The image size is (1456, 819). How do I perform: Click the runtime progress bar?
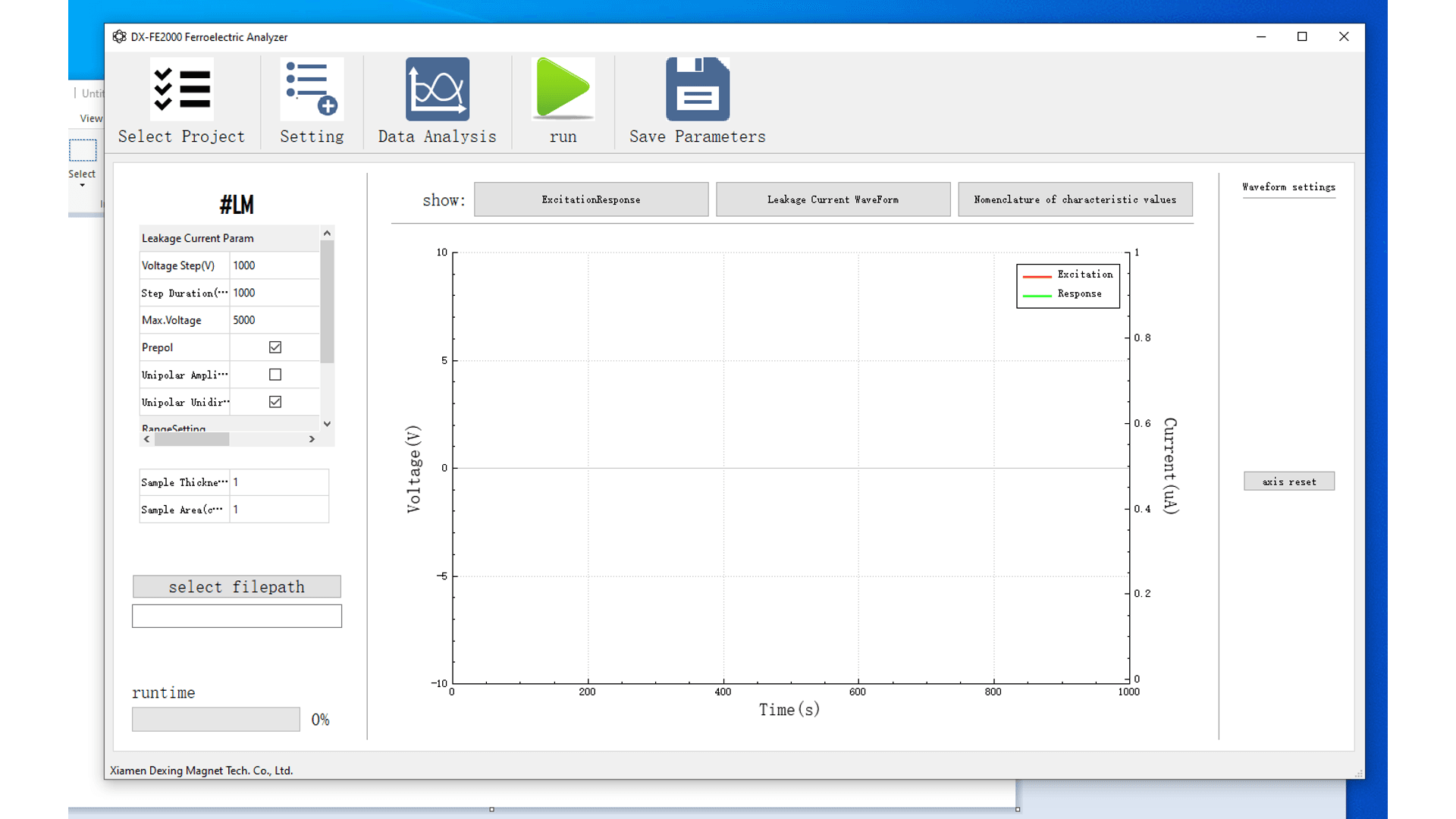[x=215, y=718]
